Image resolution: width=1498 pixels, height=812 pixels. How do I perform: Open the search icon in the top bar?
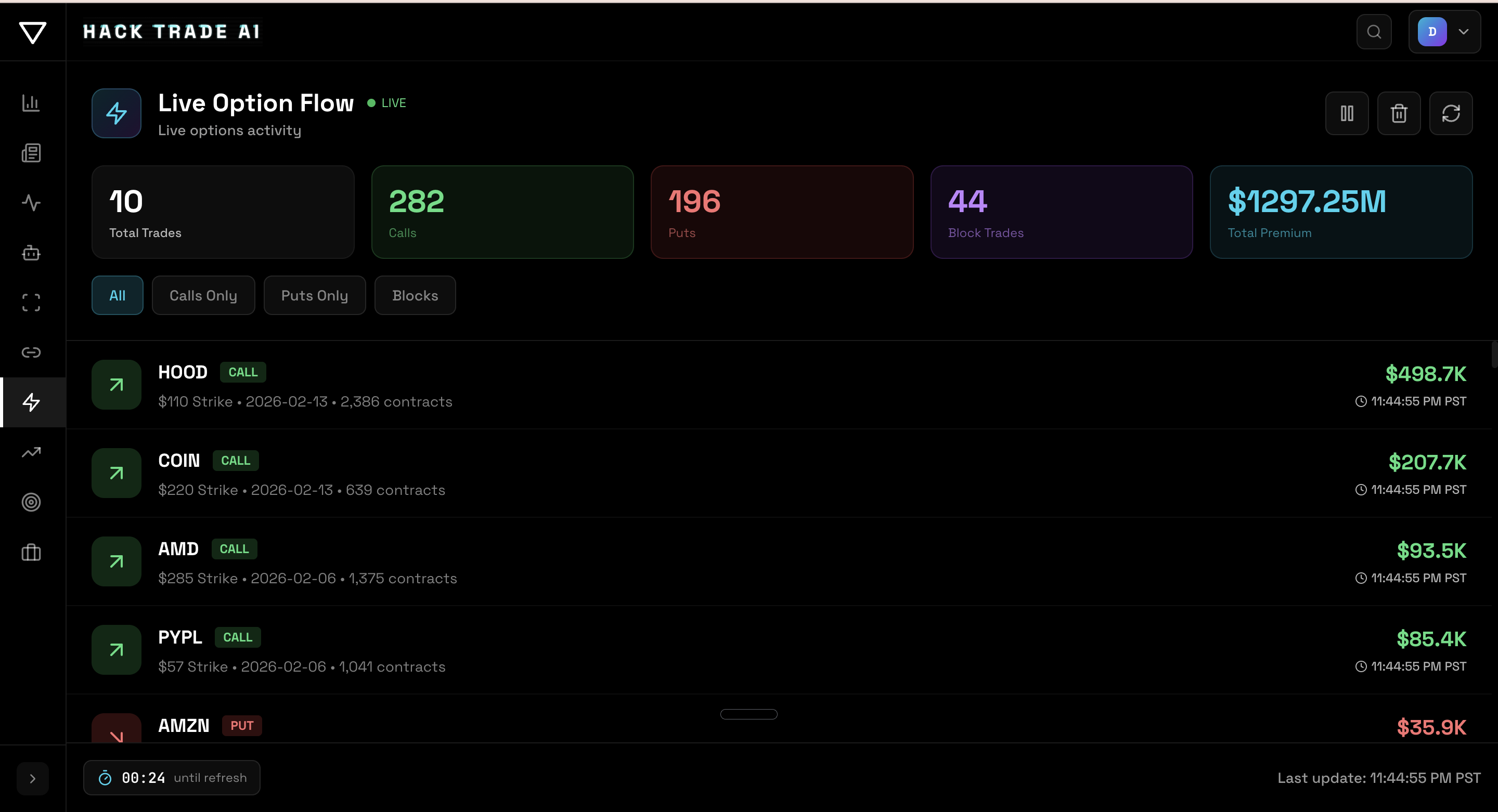1374,32
